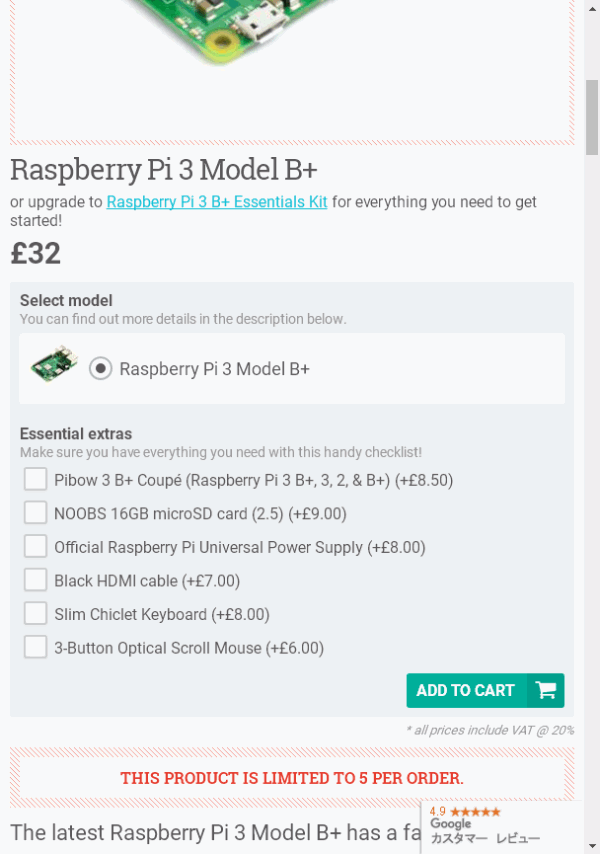Check the Pibow 3 B+ Coupé extra
This screenshot has width=600, height=854.
(35, 480)
